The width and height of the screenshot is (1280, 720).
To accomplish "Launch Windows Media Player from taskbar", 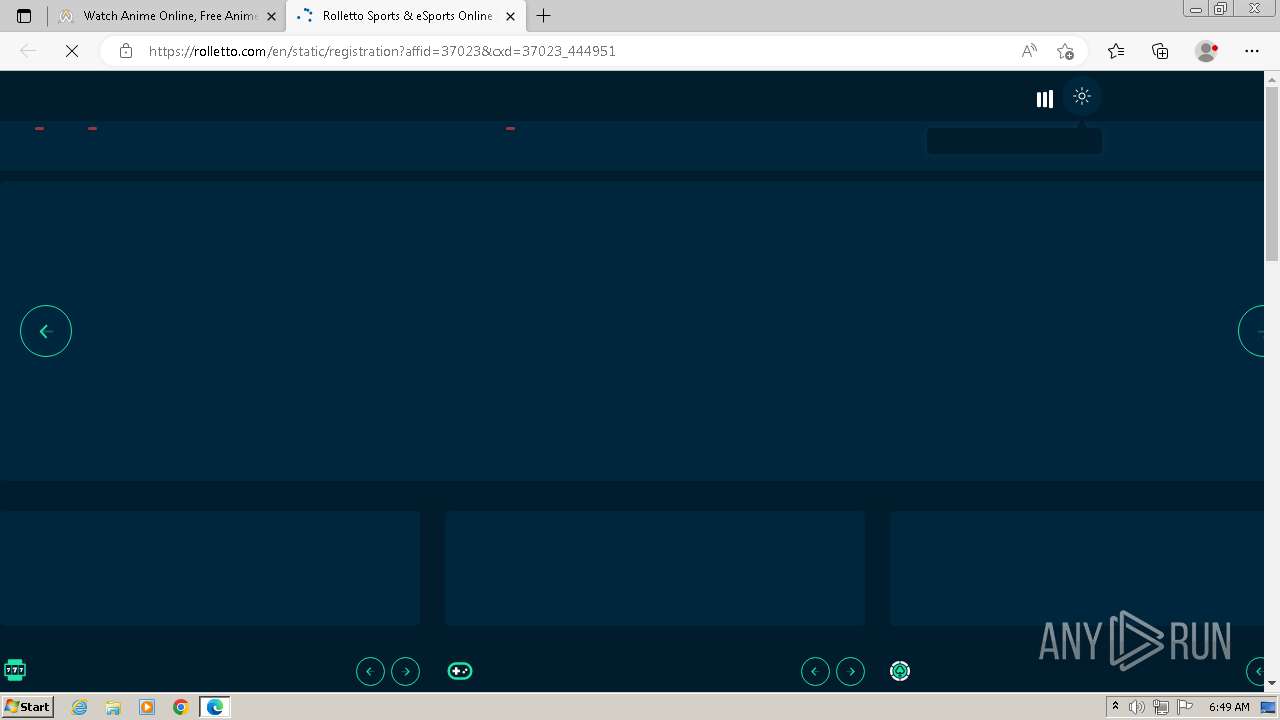I will pyautogui.click(x=147, y=707).
